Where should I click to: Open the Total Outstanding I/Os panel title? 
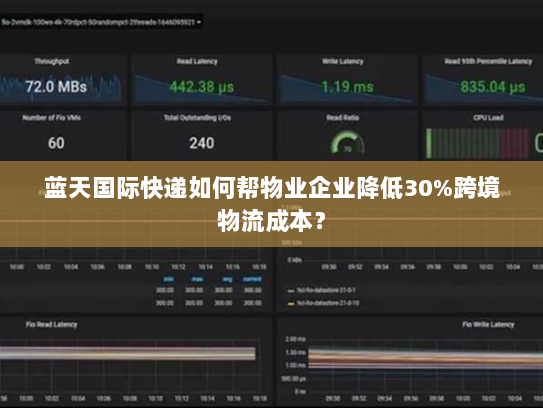197,118
